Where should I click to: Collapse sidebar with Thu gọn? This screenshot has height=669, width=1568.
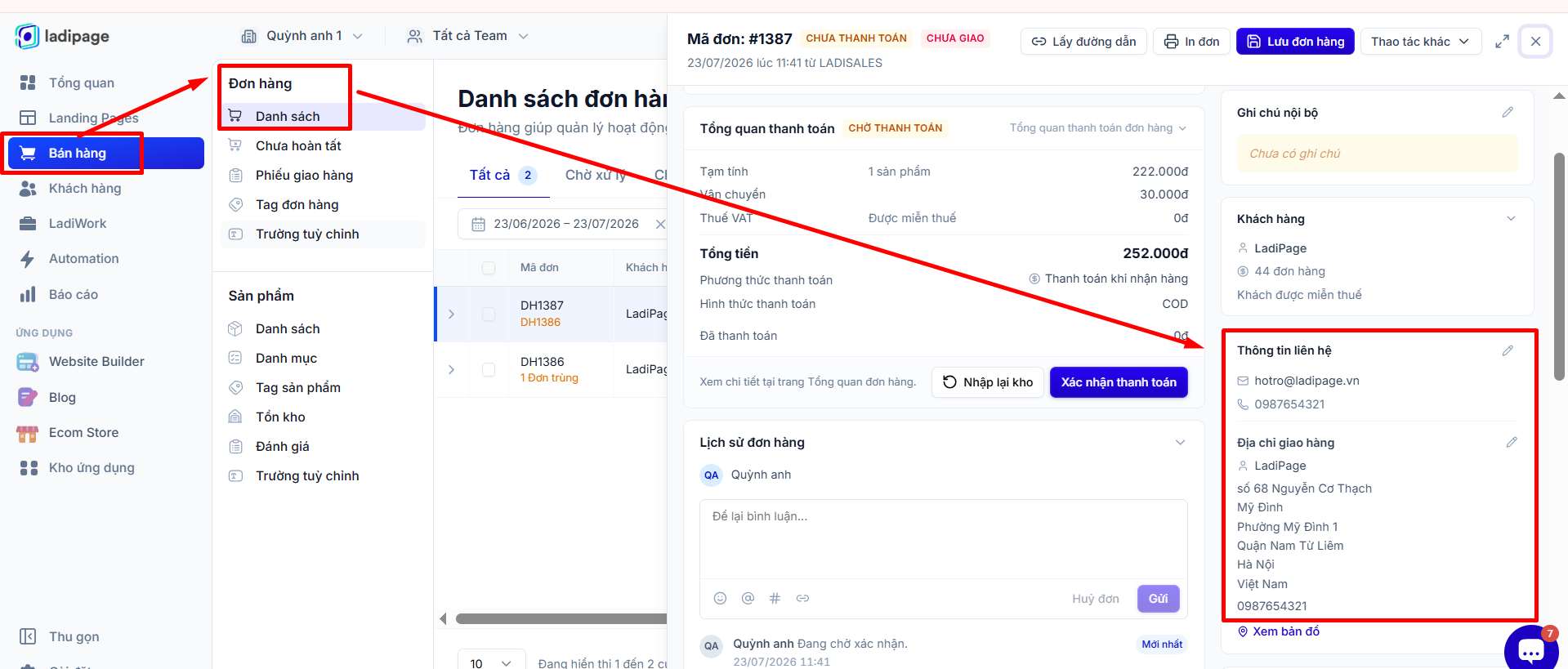point(74,636)
